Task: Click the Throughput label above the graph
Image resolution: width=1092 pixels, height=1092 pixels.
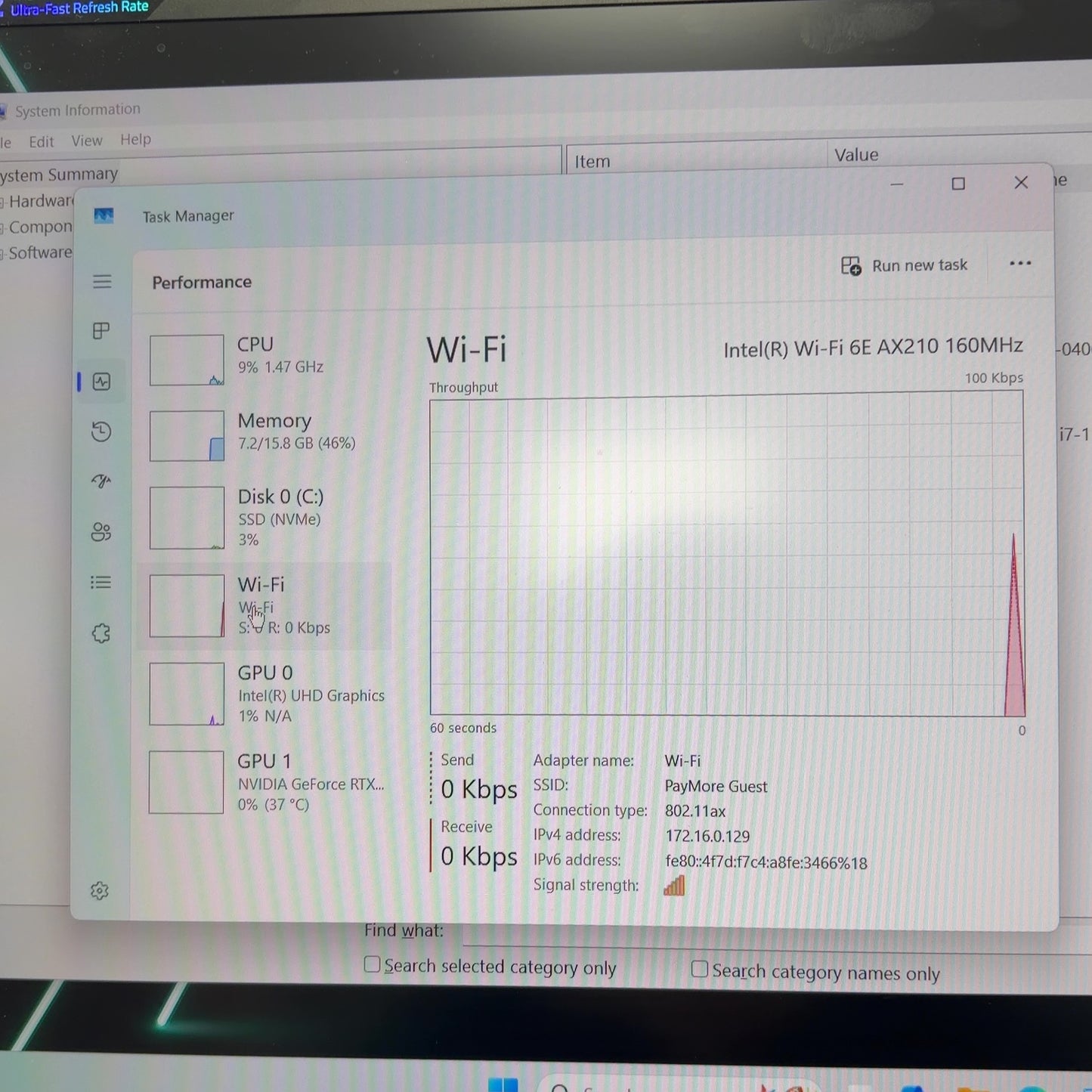Action: (x=464, y=388)
